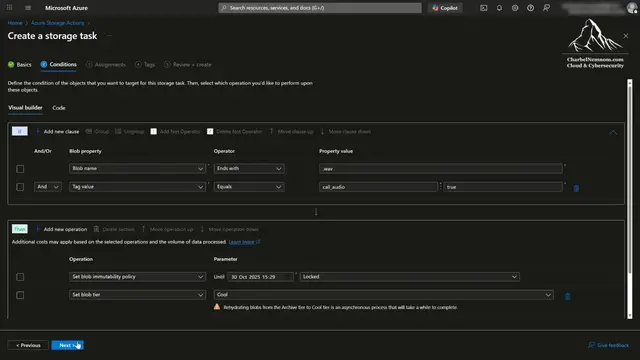Click Add new operation
Screen dimensions: 640x360
pos(61,229)
